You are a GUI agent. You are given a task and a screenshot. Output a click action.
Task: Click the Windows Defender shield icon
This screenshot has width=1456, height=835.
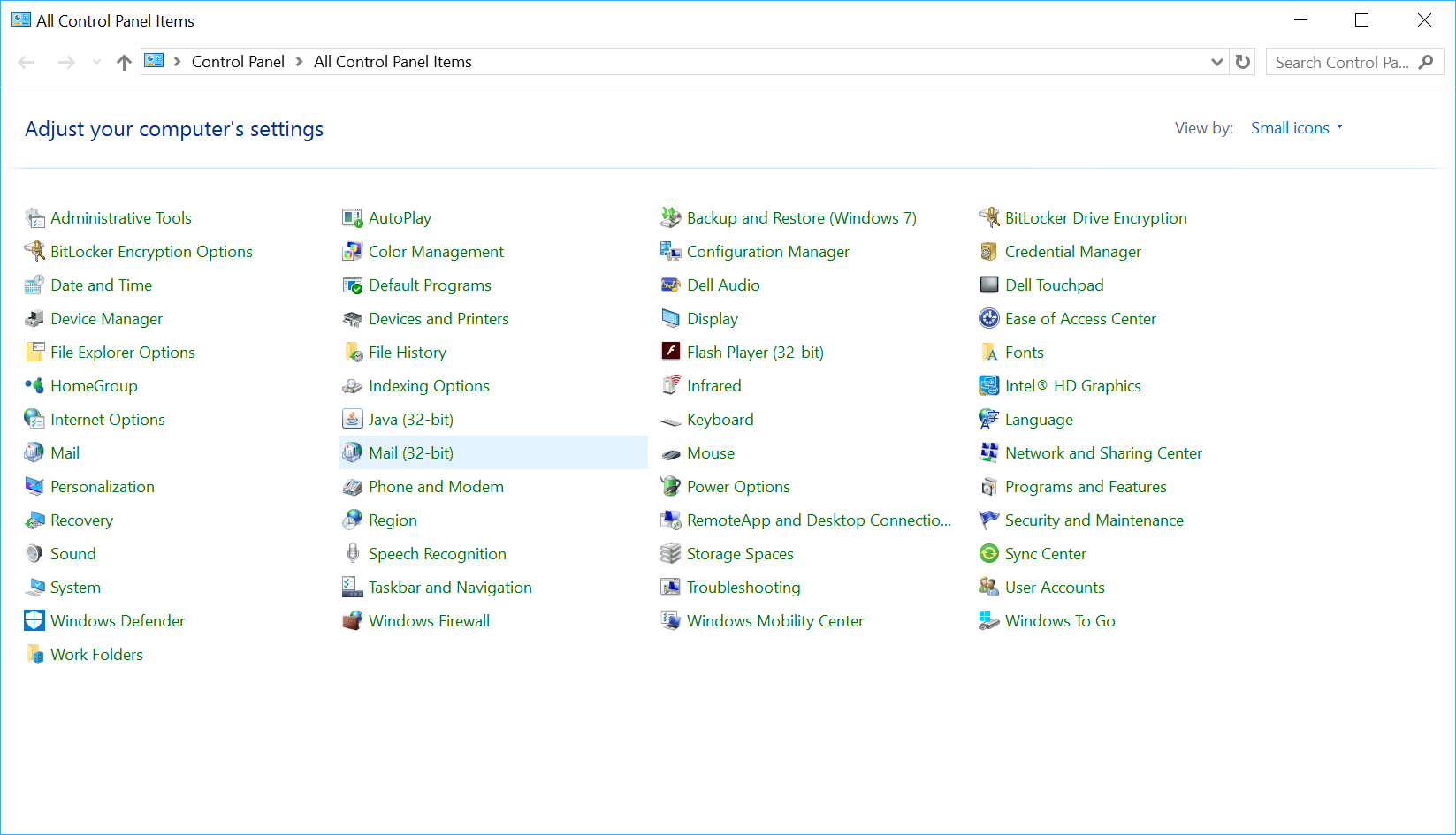click(34, 621)
